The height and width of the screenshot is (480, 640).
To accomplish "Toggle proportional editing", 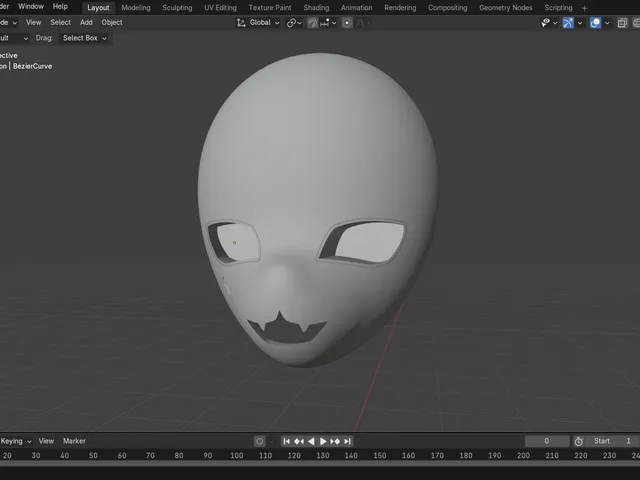I will [347, 23].
